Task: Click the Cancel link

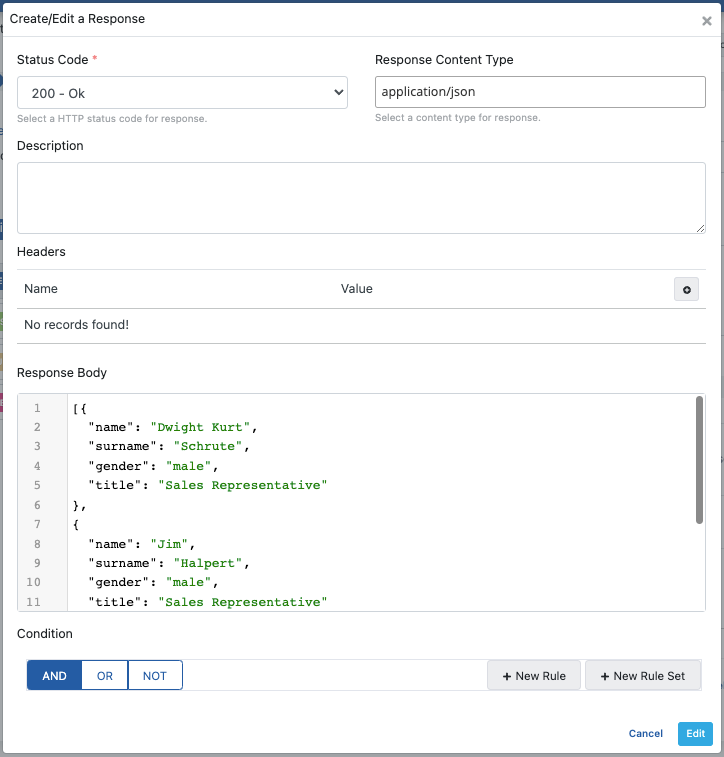Action: (x=645, y=733)
